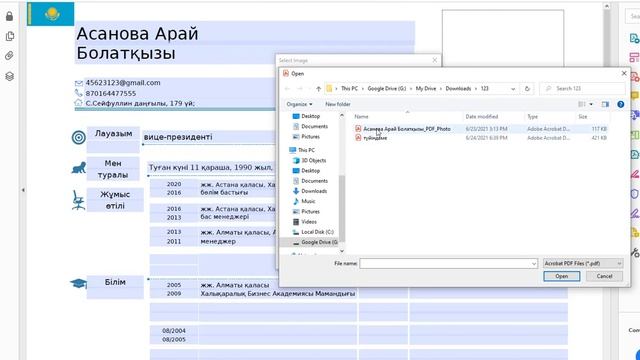Click the Білім label field

115,287
